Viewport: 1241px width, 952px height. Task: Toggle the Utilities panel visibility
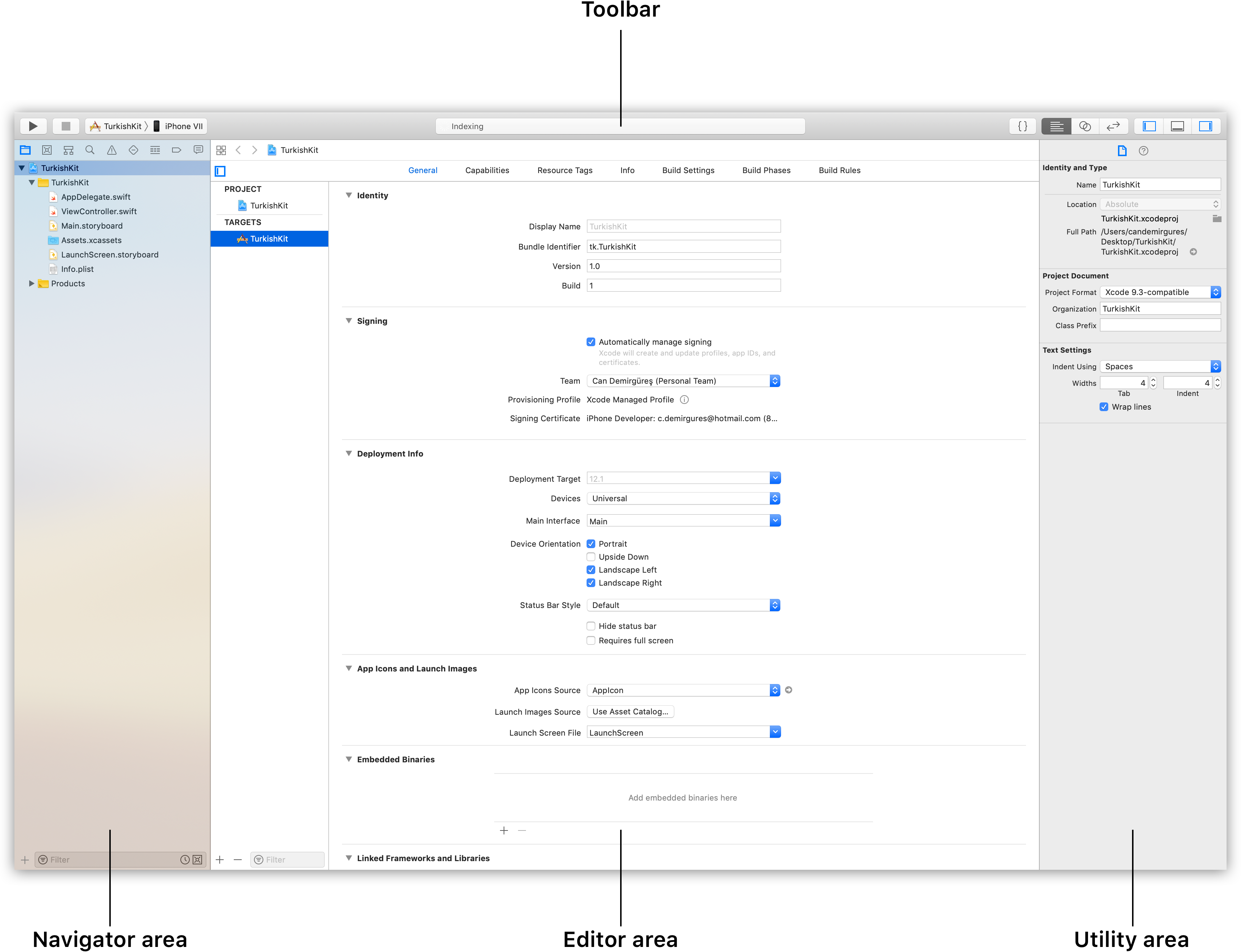(1205, 126)
